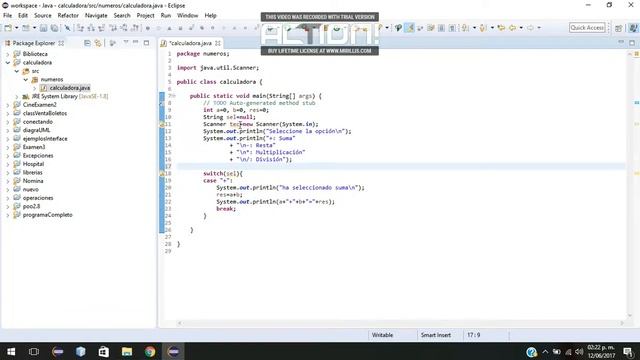
Task: Open the Next Annotation dropdown arrow
Action: (474, 28)
